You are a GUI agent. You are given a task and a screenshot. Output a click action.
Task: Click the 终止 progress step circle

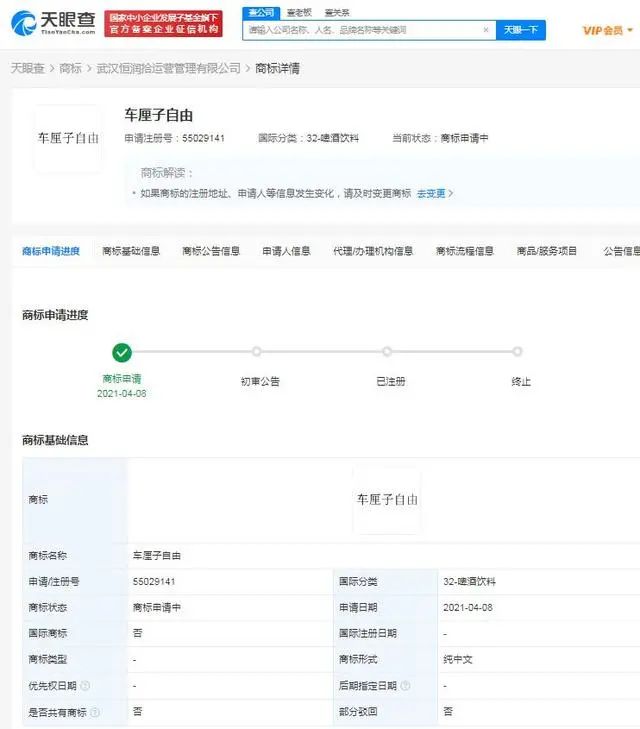(x=517, y=352)
